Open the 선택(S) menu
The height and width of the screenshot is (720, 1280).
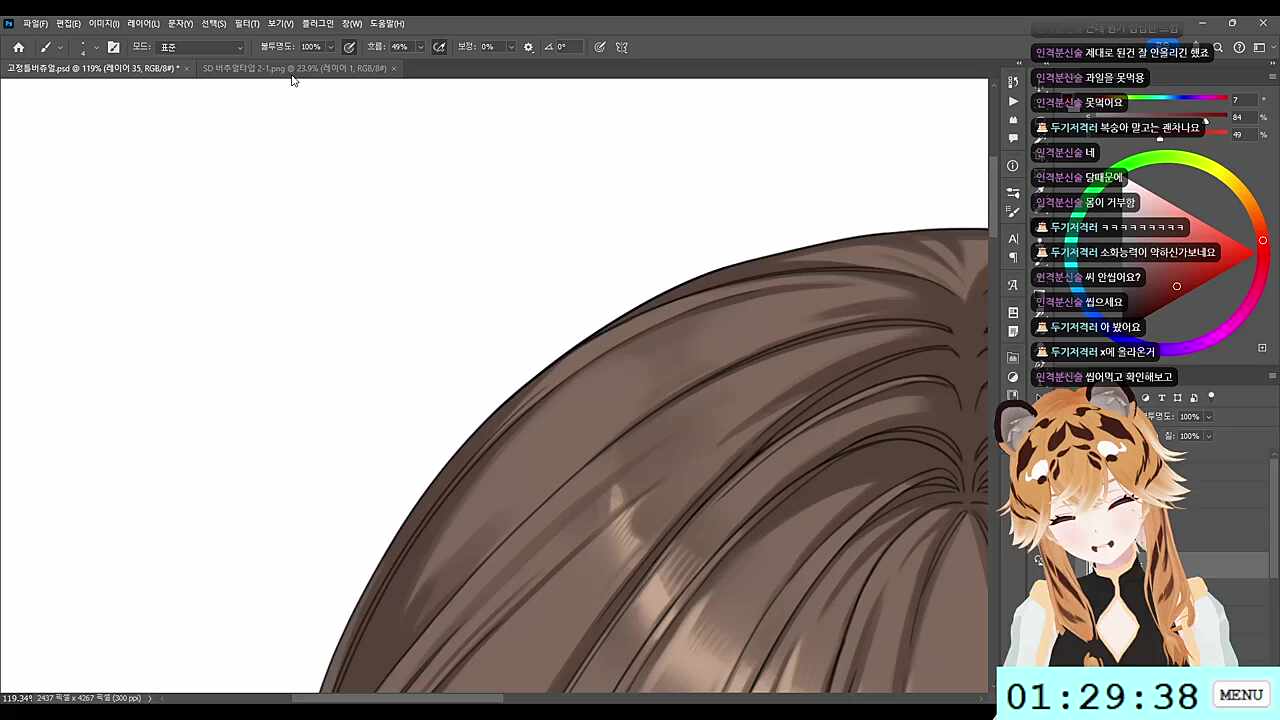click(214, 23)
